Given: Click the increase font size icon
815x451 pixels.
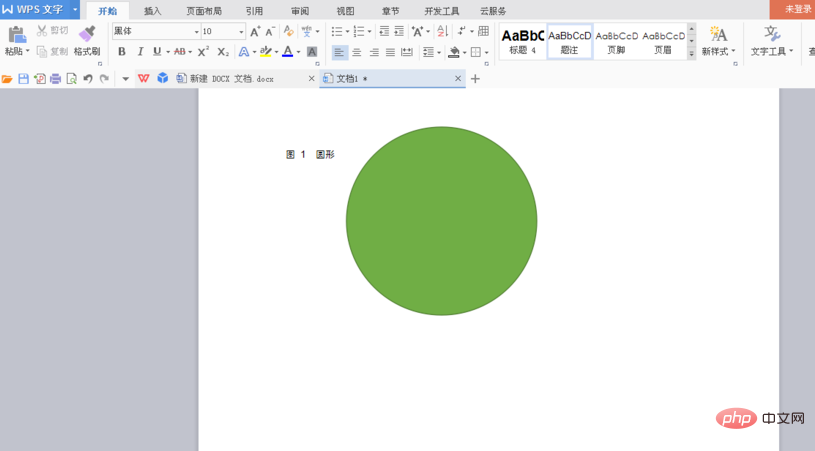Looking at the screenshot, I should [x=255, y=32].
